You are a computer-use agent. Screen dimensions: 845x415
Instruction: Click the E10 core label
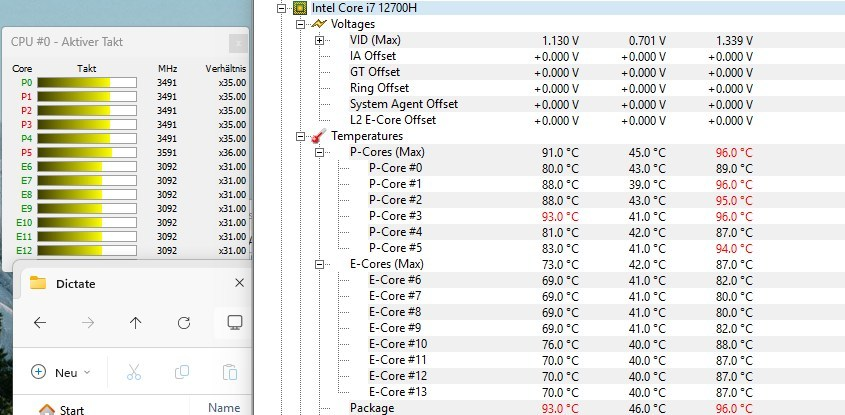click(24, 223)
